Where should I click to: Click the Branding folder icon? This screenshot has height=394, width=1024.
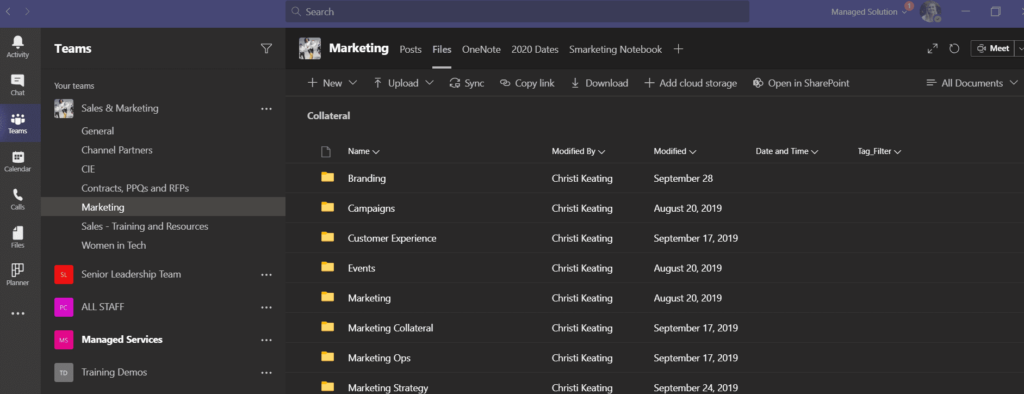(x=328, y=178)
